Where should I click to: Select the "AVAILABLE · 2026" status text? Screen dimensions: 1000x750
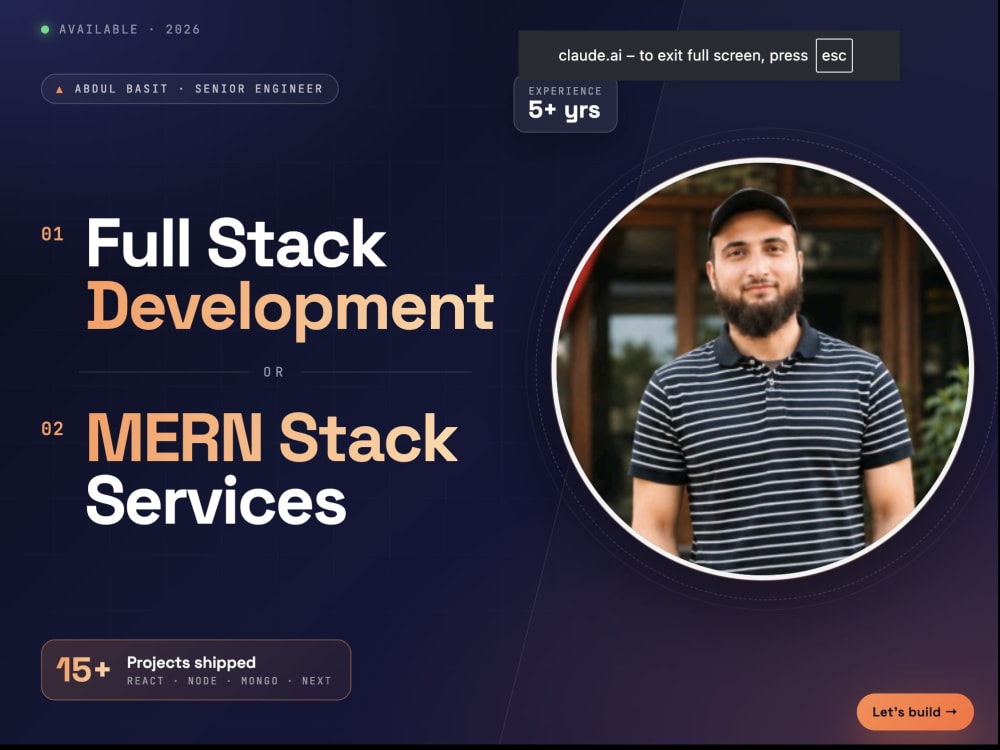(x=129, y=29)
